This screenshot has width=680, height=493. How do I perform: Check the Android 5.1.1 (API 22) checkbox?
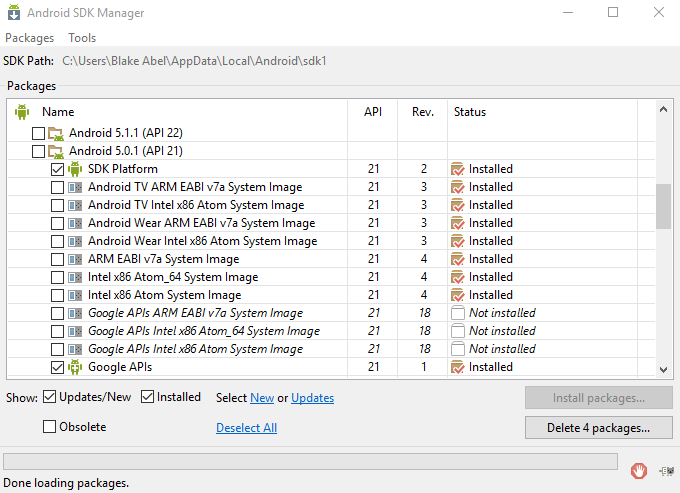(39, 133)
